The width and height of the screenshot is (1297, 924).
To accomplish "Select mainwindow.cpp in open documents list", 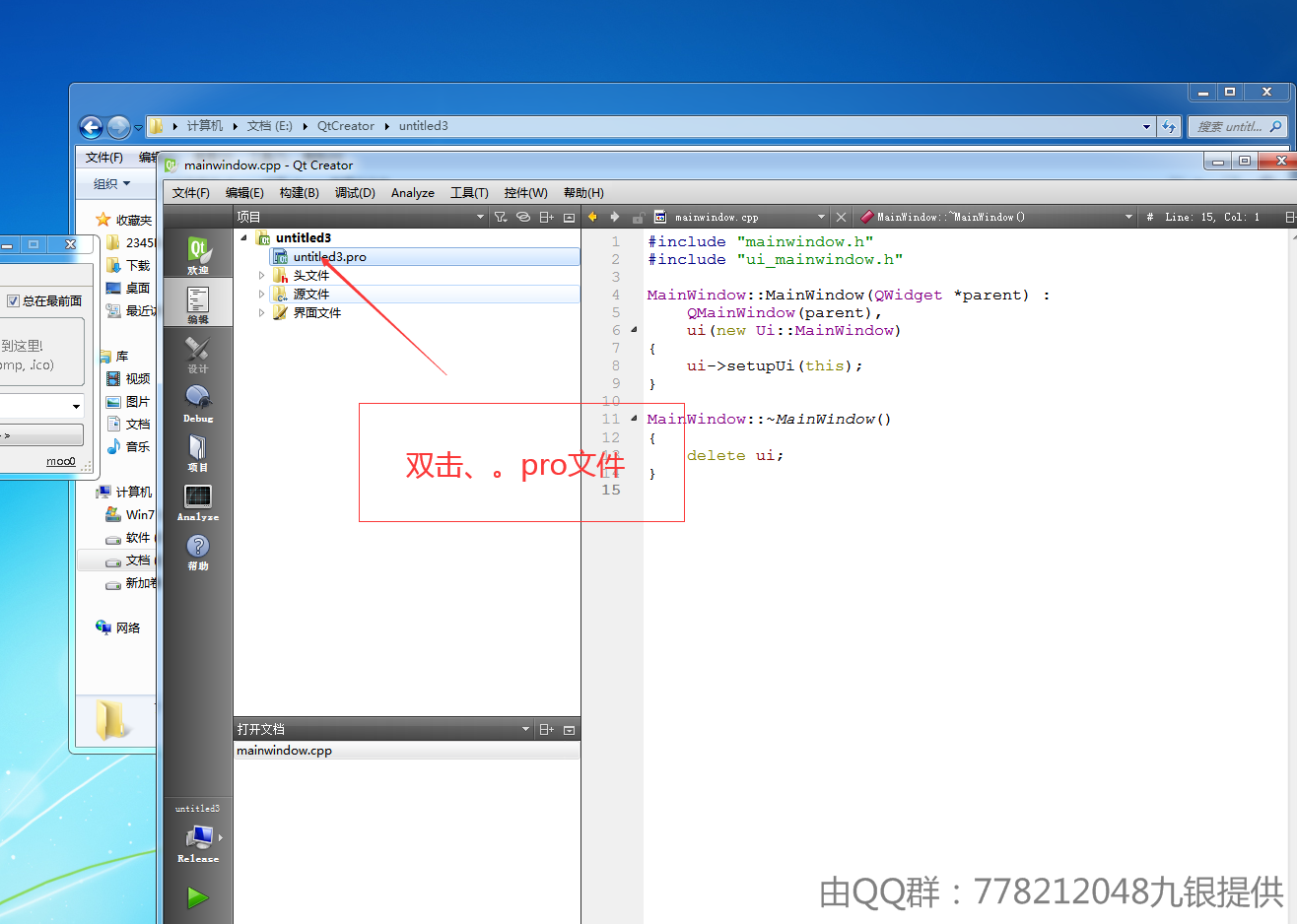I will pyautogui.click(x=407, y=751).
